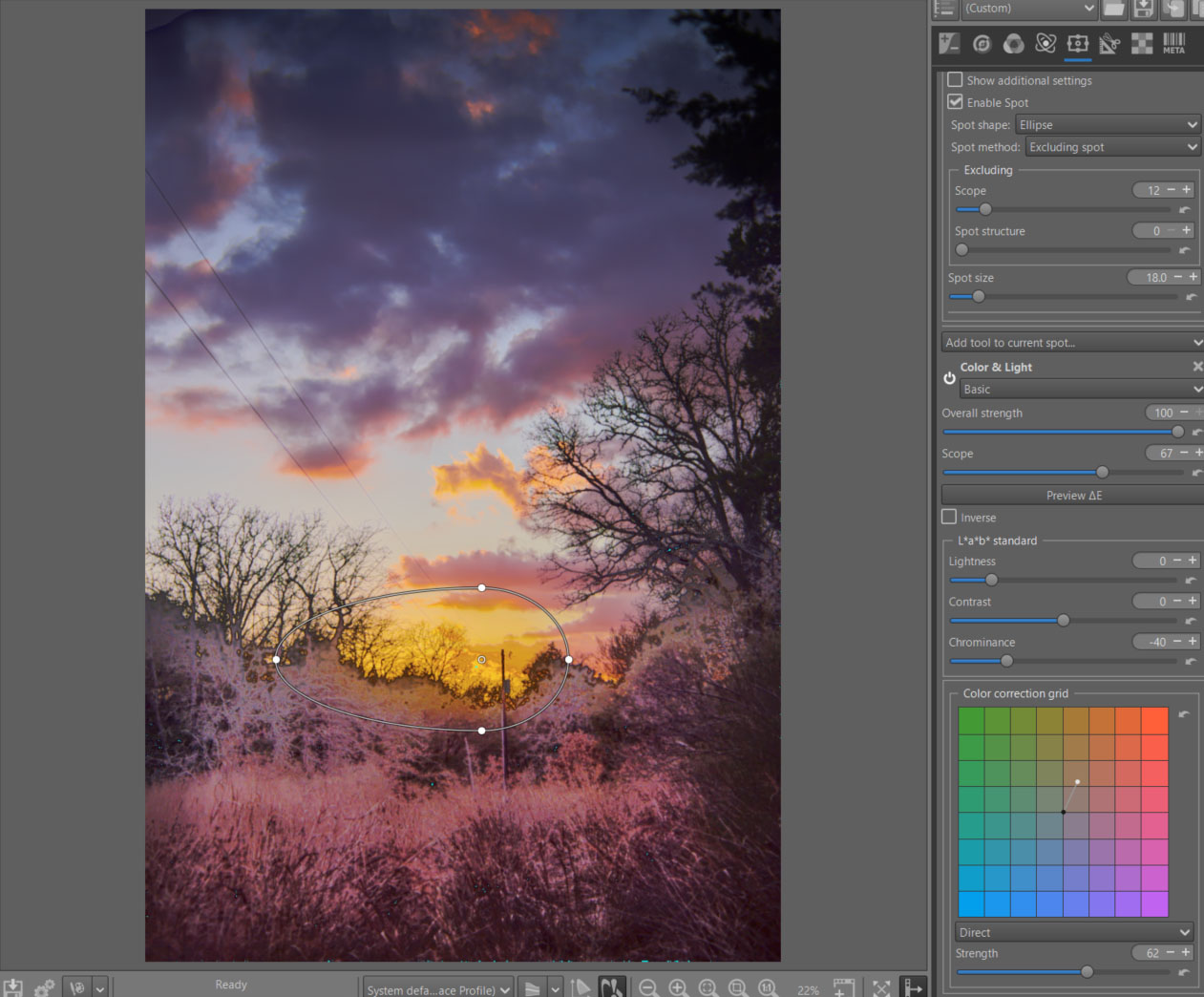This screenshot has height=997, width=1204.
Task: Click the Chrominance slider handle
Action: tap(1006, 661)
